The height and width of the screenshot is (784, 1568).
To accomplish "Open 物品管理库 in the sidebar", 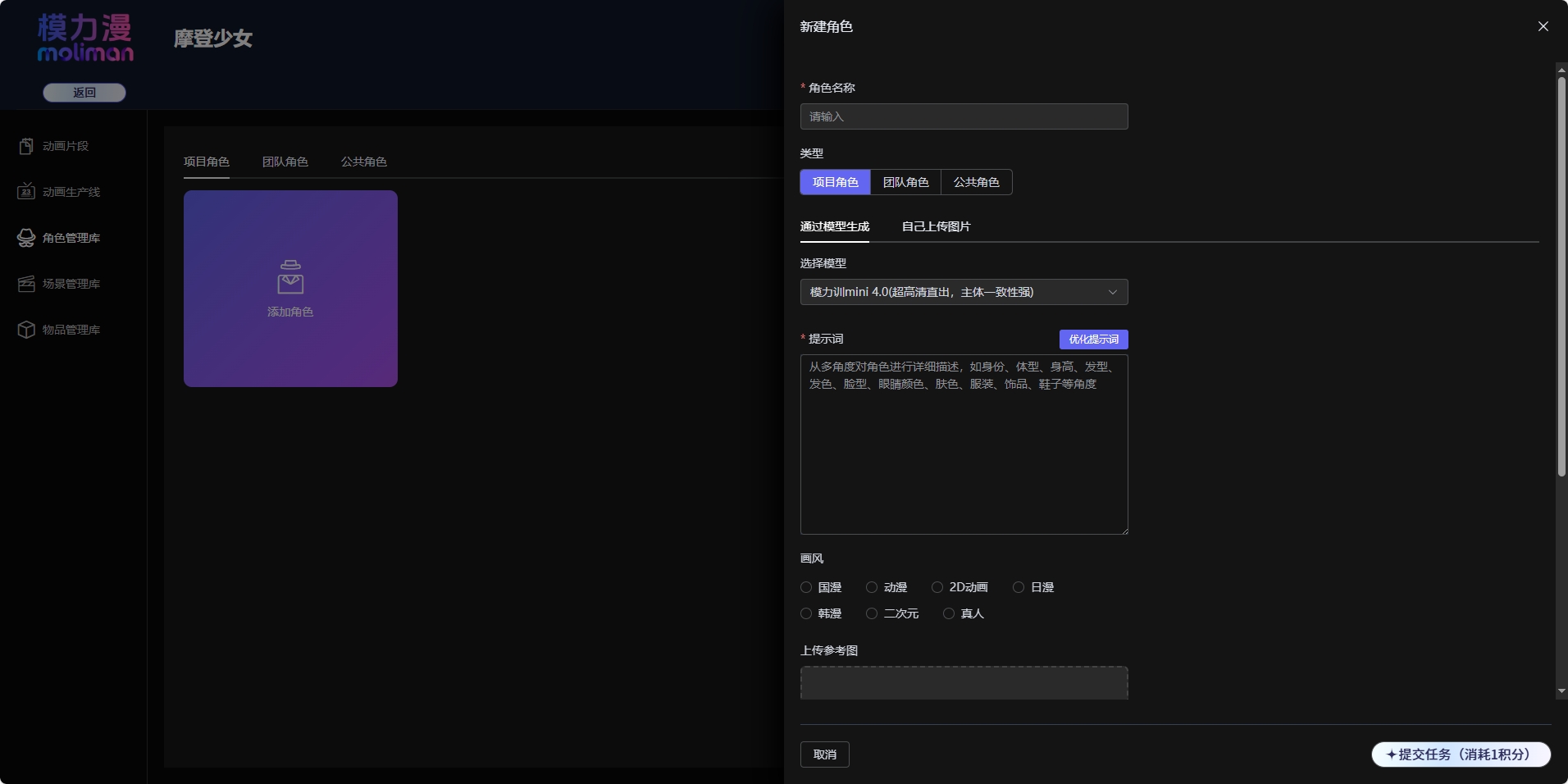I will [x=71, y=330].
